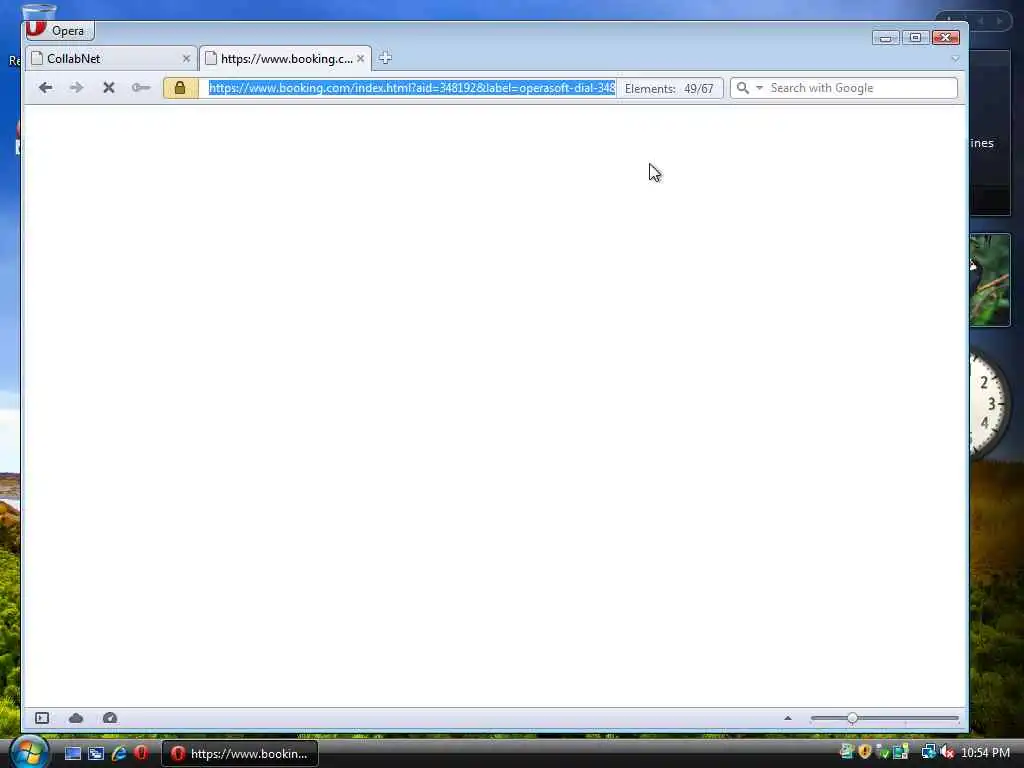Open the muted volume tray icon
This screenshot has height=768, width=1024.
click(947, 753)
